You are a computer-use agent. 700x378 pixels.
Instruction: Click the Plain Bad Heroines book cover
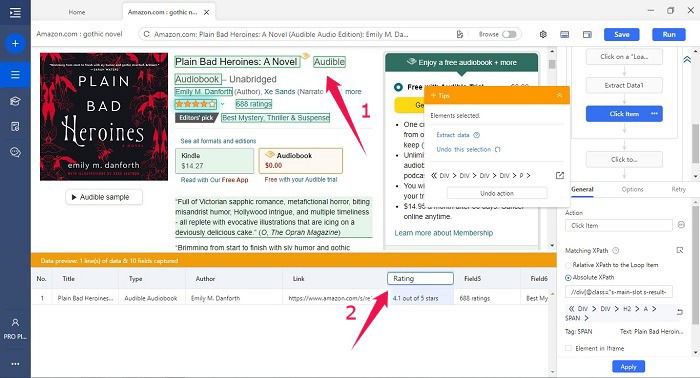pos(104,116)
